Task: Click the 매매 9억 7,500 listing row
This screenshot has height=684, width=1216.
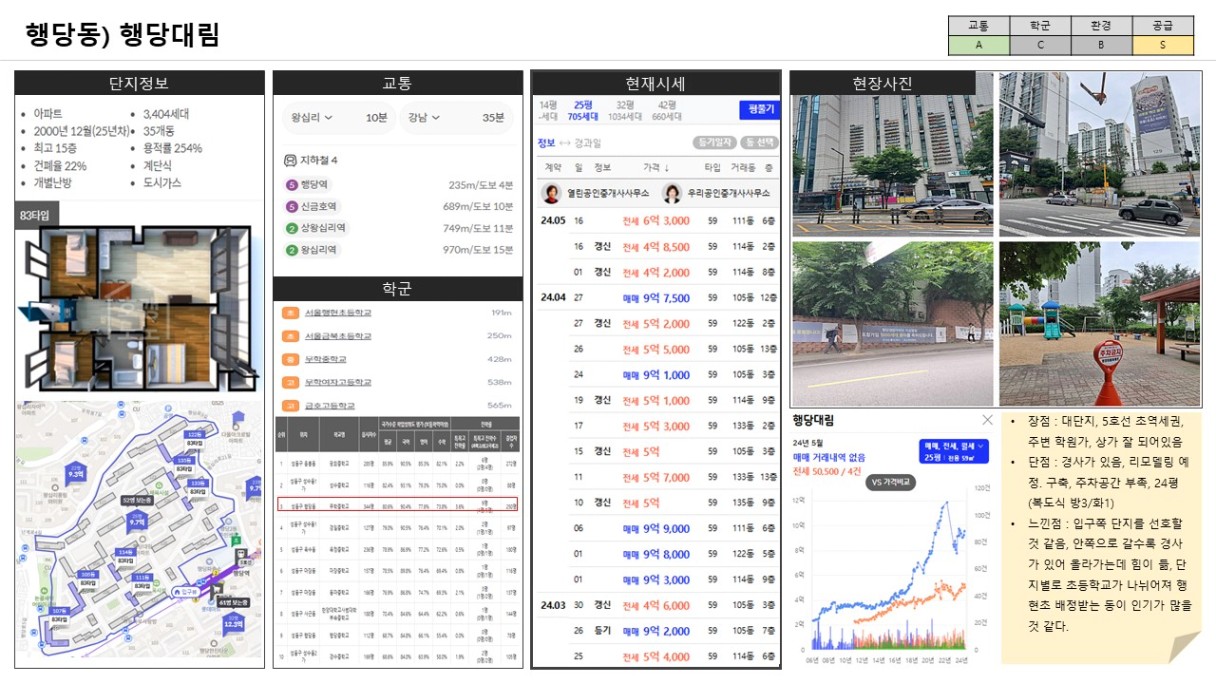Action: click(656, 298)
